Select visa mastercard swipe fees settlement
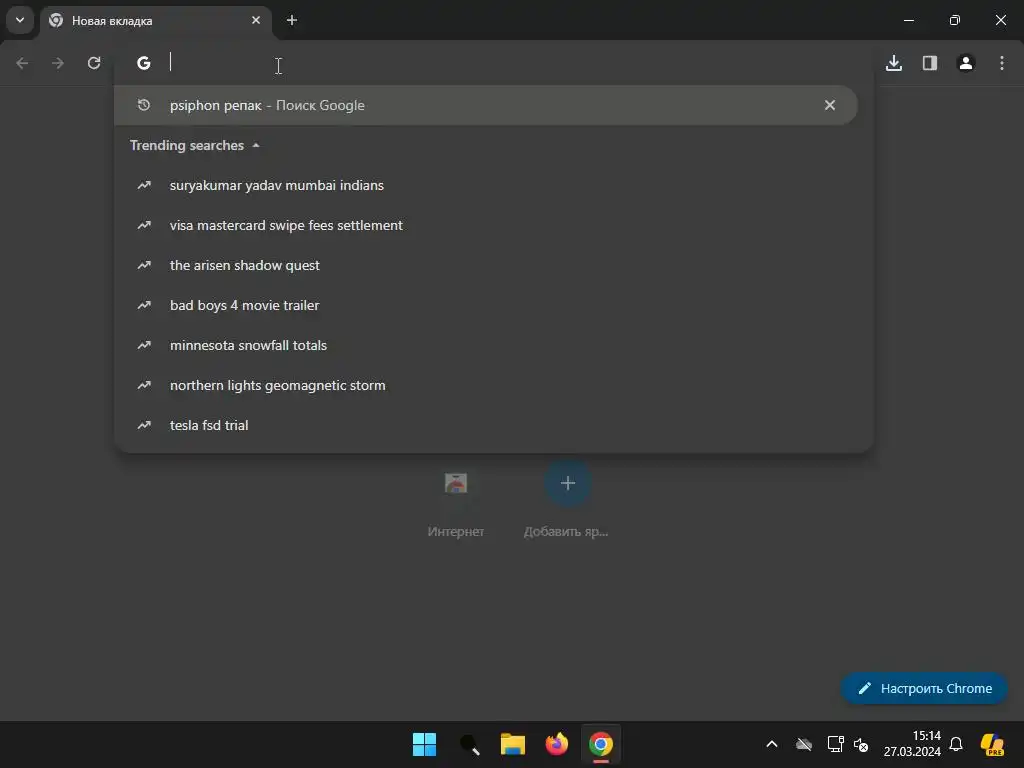The height and width of the screenshot is (768, 1024). (x=493, y=225)
